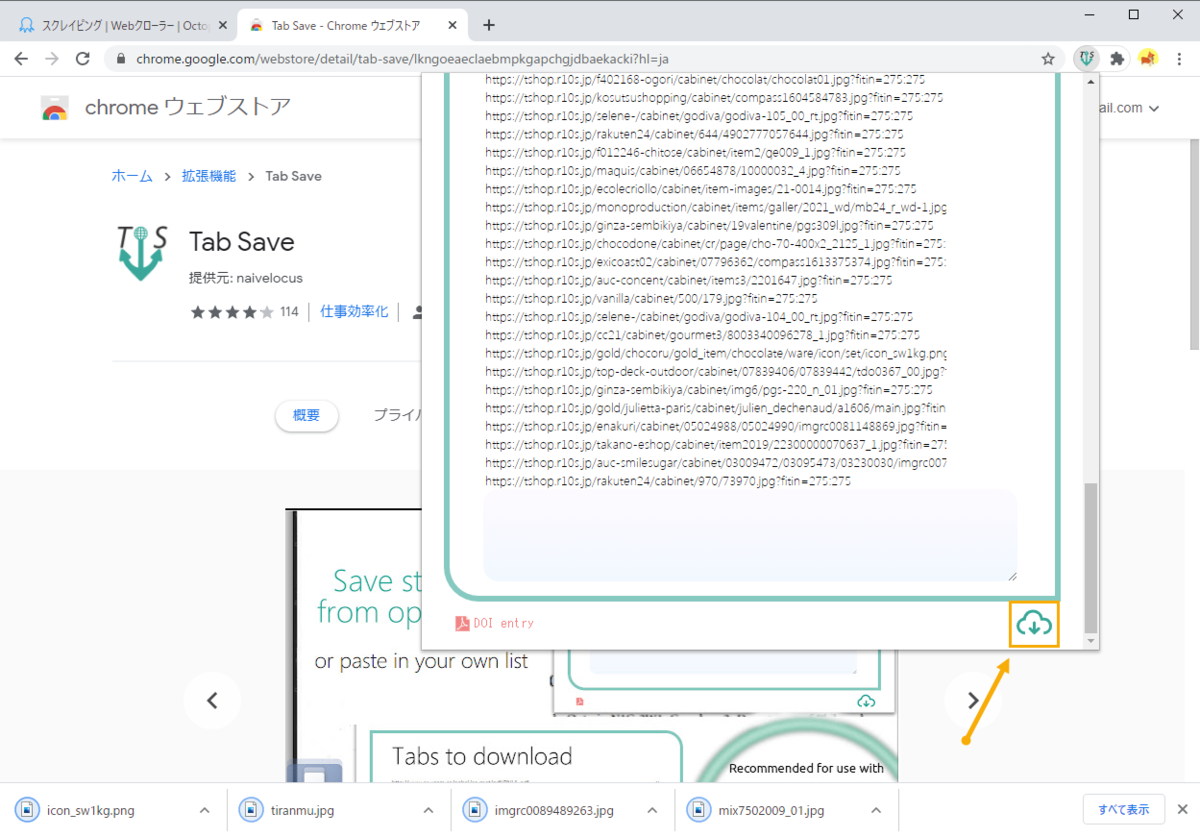
Task: Click last URL line containing 73970.jpg
Action: click(668, 481)
